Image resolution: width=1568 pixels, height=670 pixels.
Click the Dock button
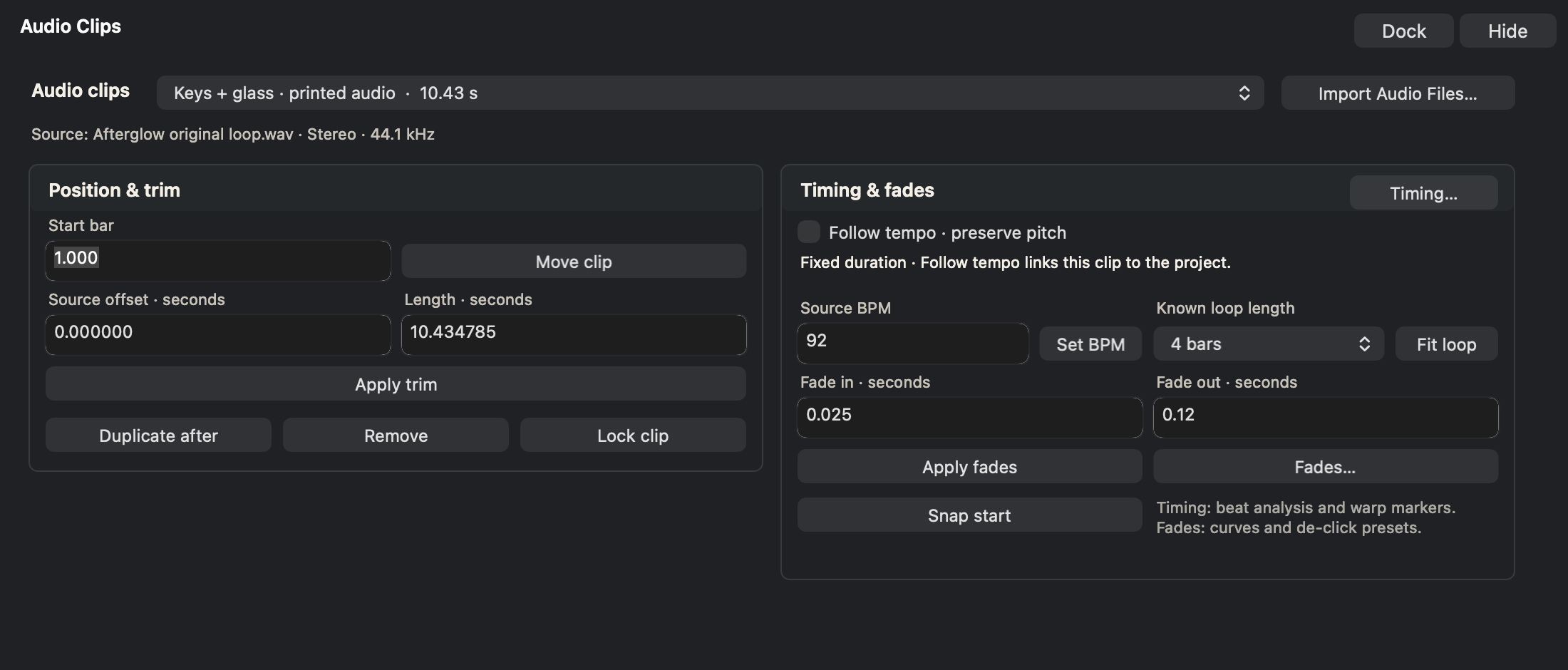[x=1403, y=31]
